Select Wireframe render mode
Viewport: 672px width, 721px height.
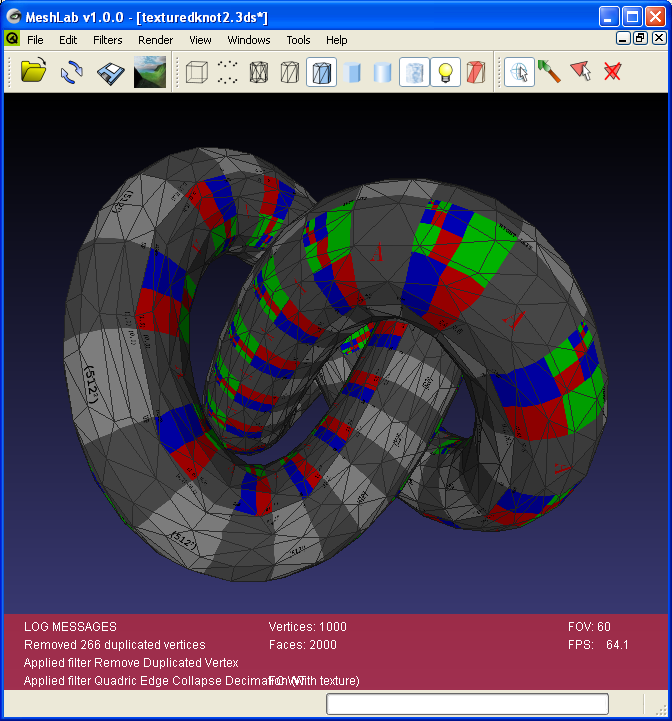(x=259, y=72)
